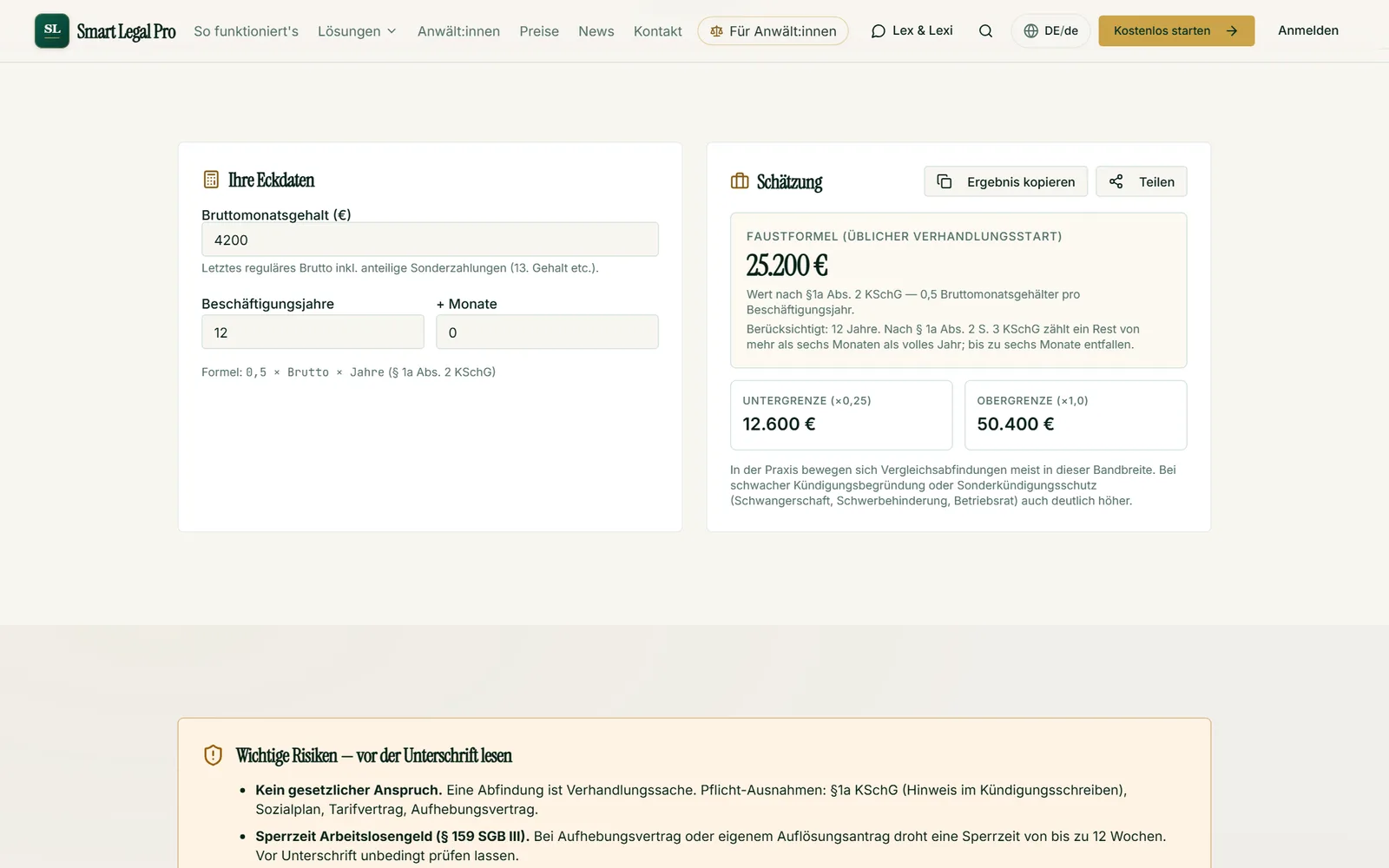Click the chat bubble icon beside Lex & Lexi
This screenshot has width=1389, height=868.
coord(879,31)
